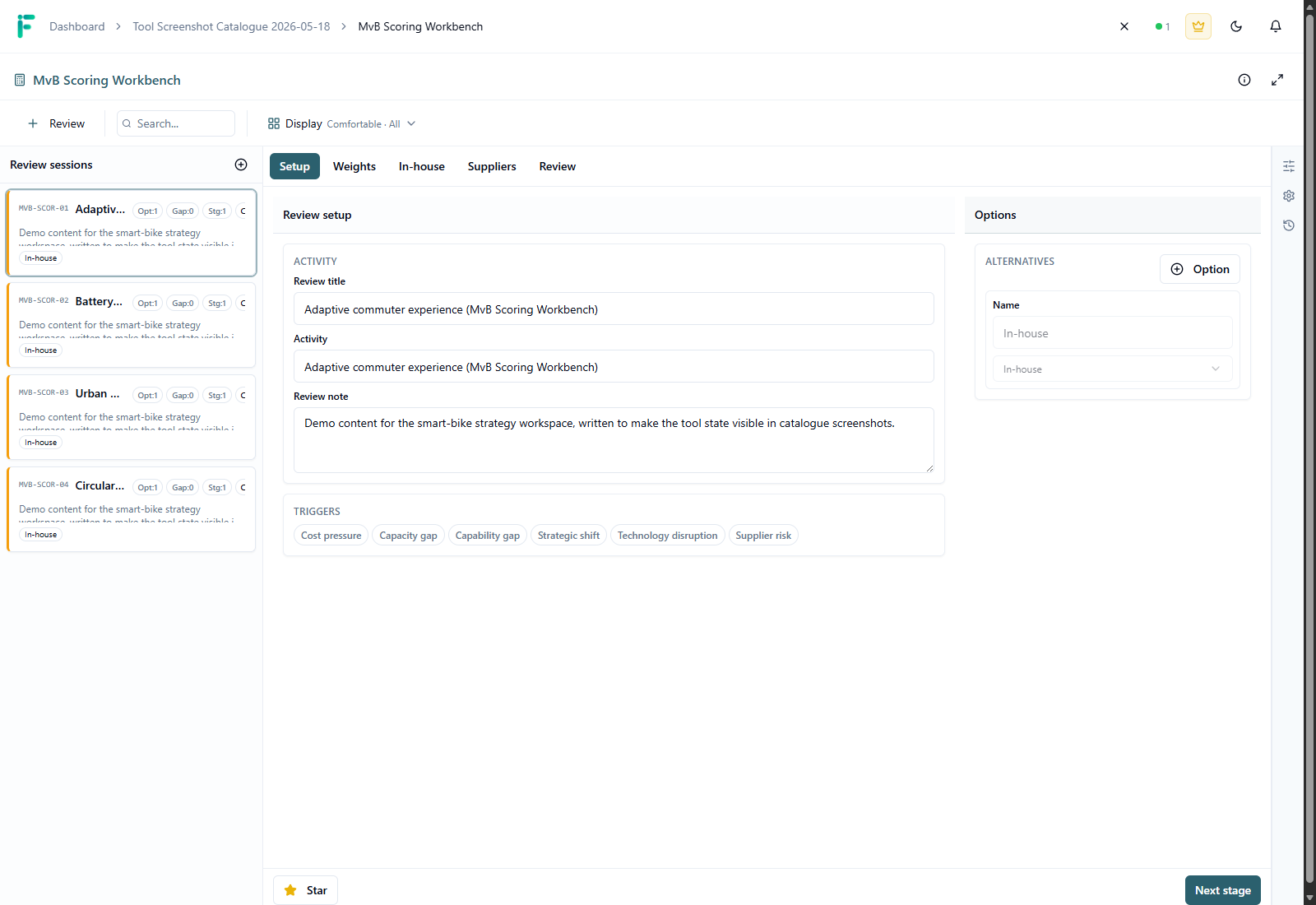Viewport: 1316px width, 905px height.
Task: Add a new review with the plus Review button
Action: point(56,123)
